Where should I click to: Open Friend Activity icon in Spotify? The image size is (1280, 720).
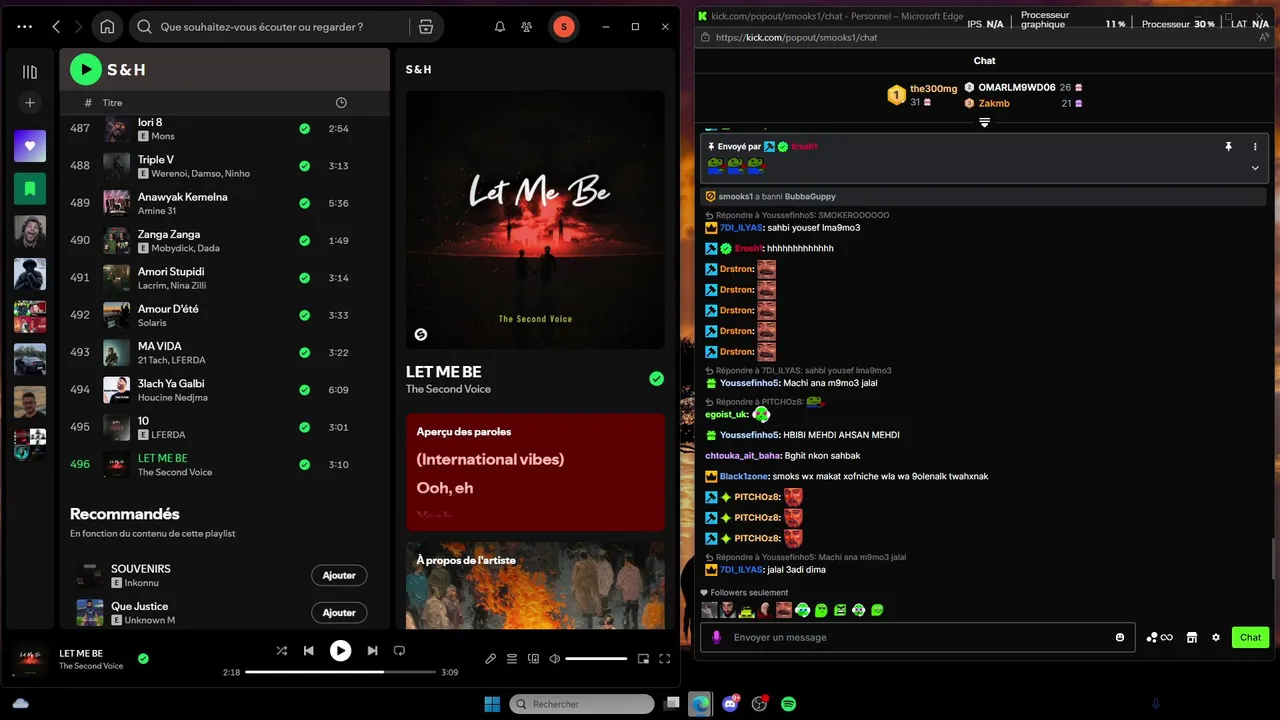pyautogui.click(x=527, y=27)
